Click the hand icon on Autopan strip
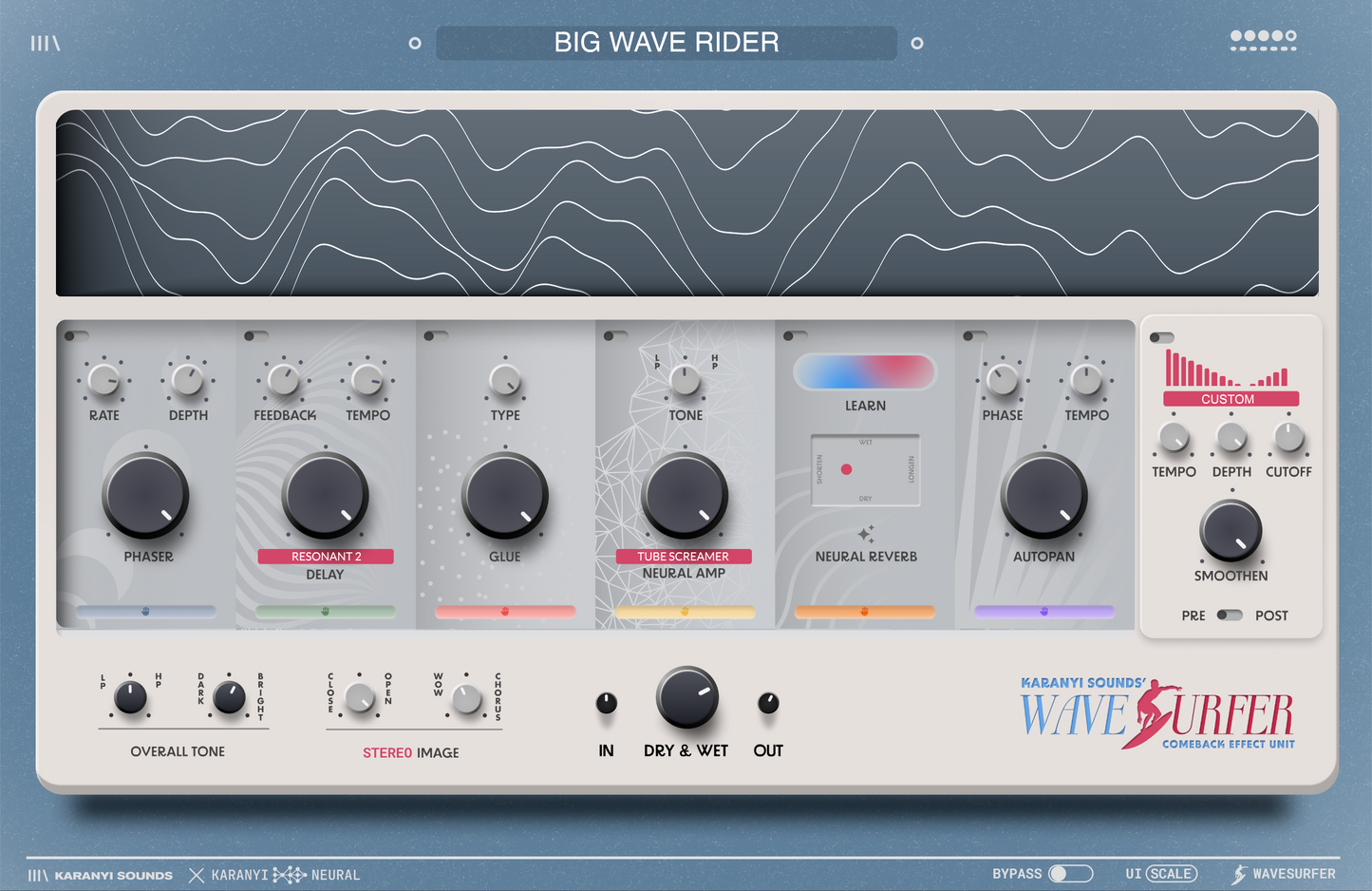The height and width of the screenshot is (891, 1372). click(x=1043, y=612)
